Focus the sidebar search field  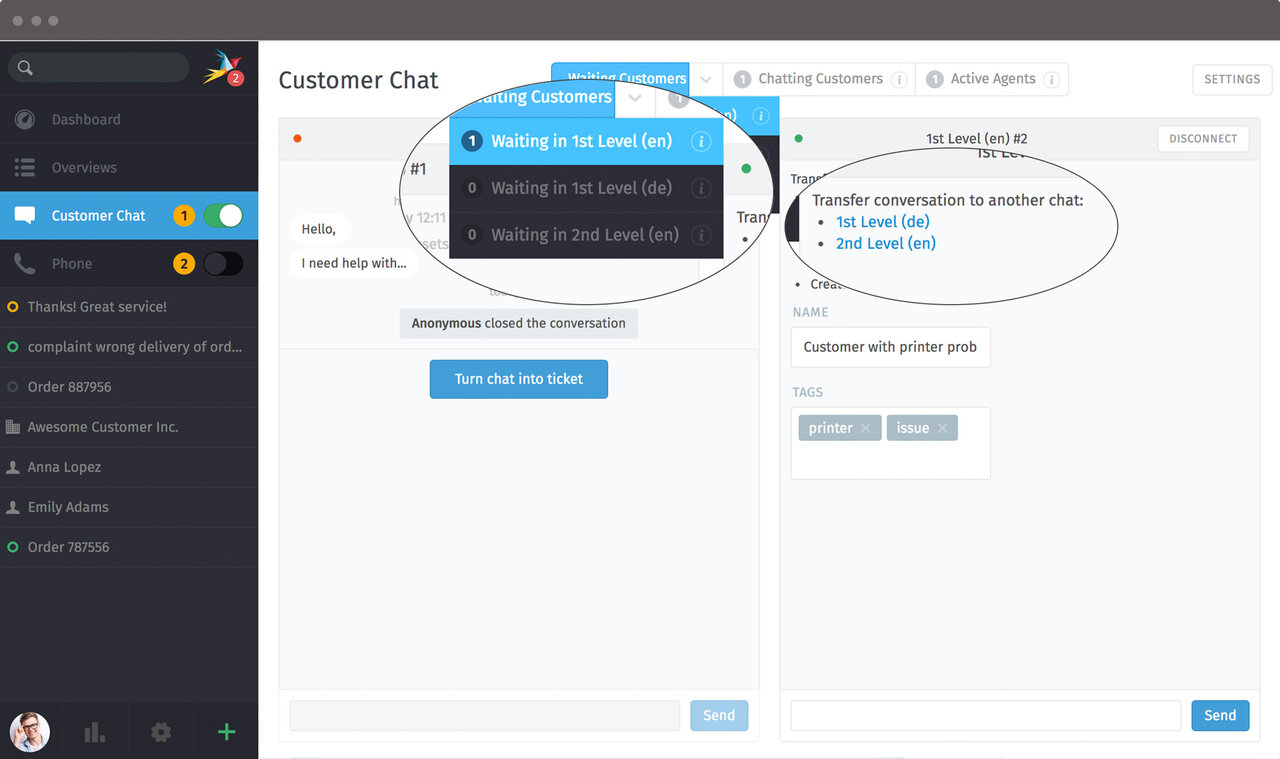tap(98, 68)
